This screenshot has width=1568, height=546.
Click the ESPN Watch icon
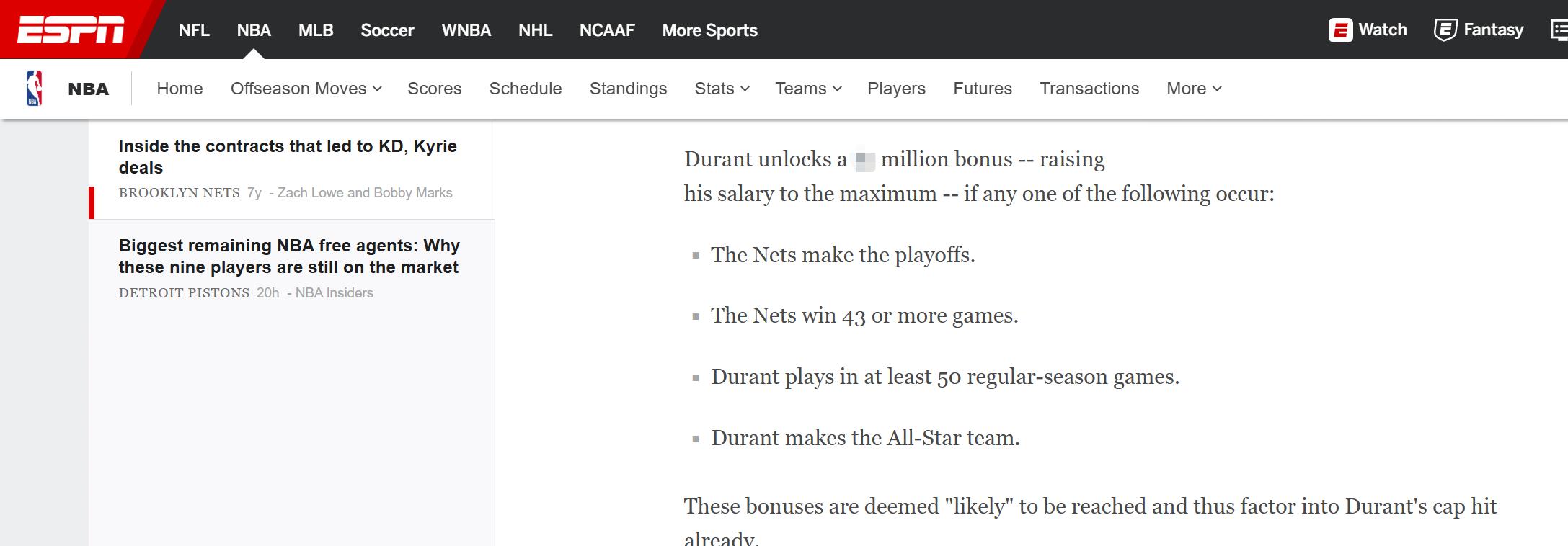1340,30
